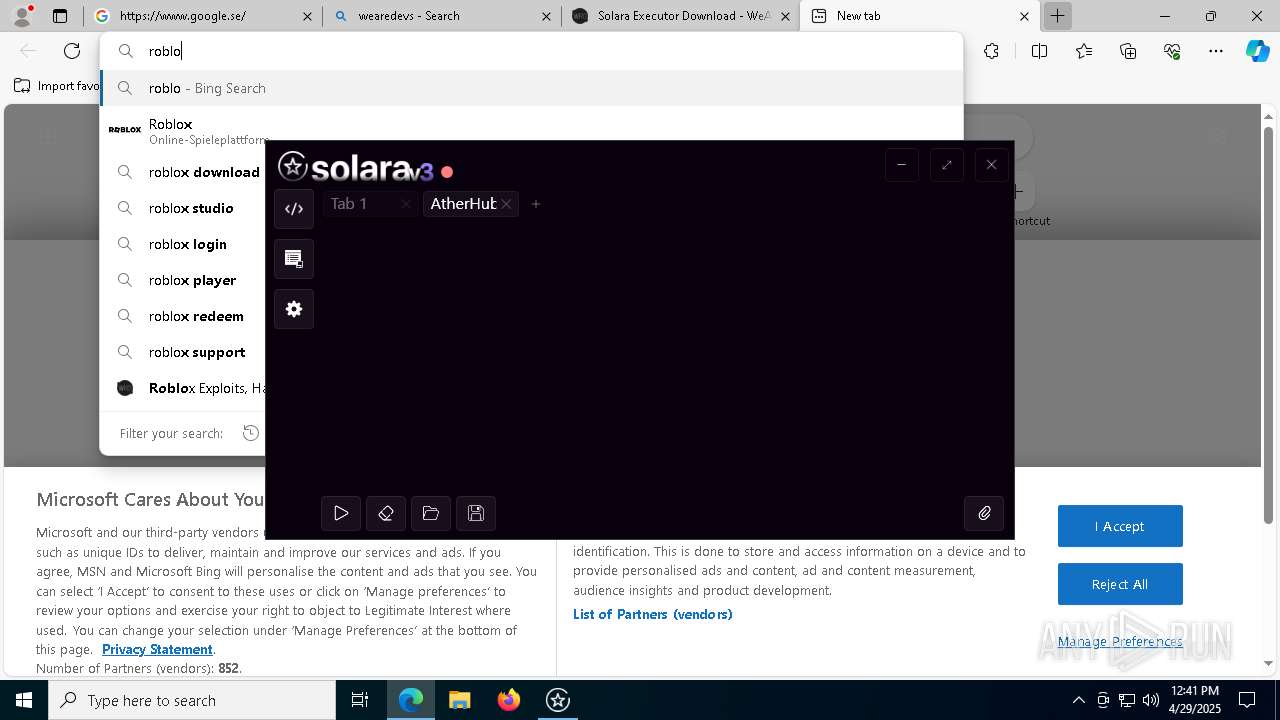Show hidden system tray icons
The height and width of the screenshot is (720, 1280).
coord(1078,700)
